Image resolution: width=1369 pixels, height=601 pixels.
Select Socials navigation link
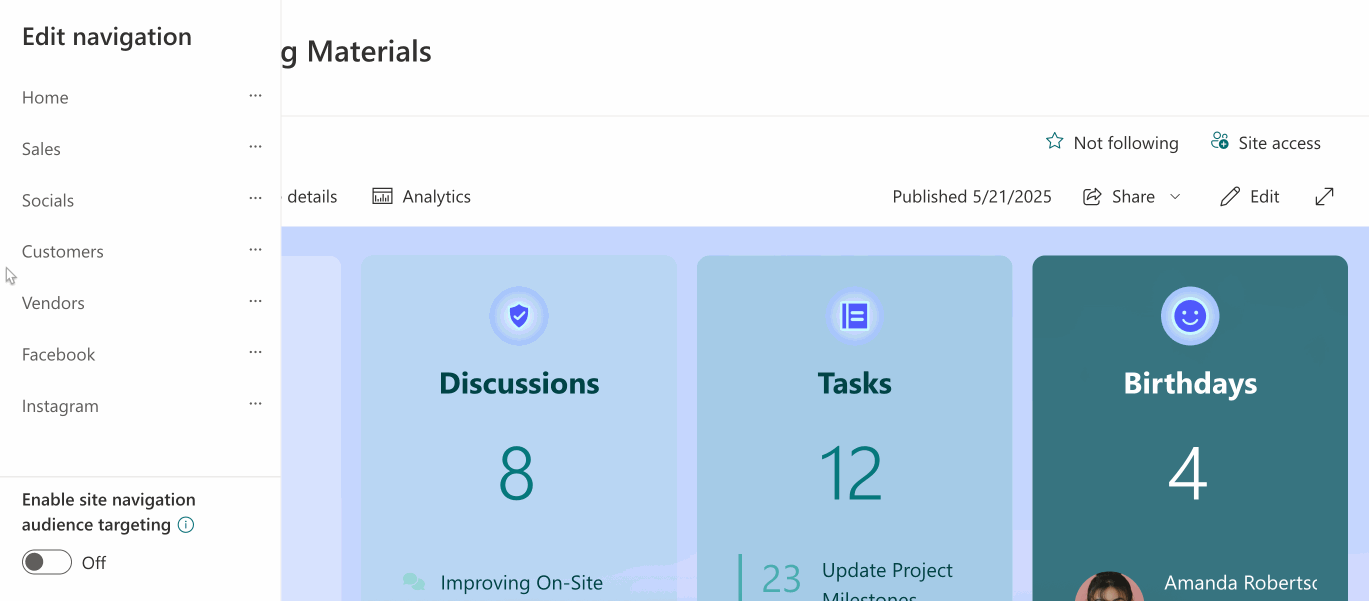(x=48, y=200)
